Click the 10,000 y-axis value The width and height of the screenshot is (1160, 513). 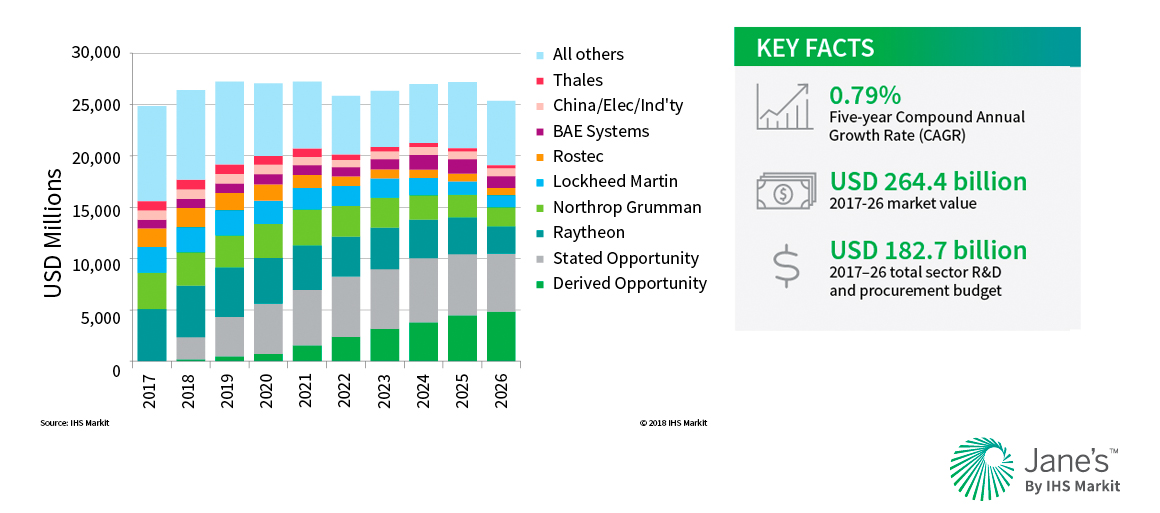coord(96,264)
